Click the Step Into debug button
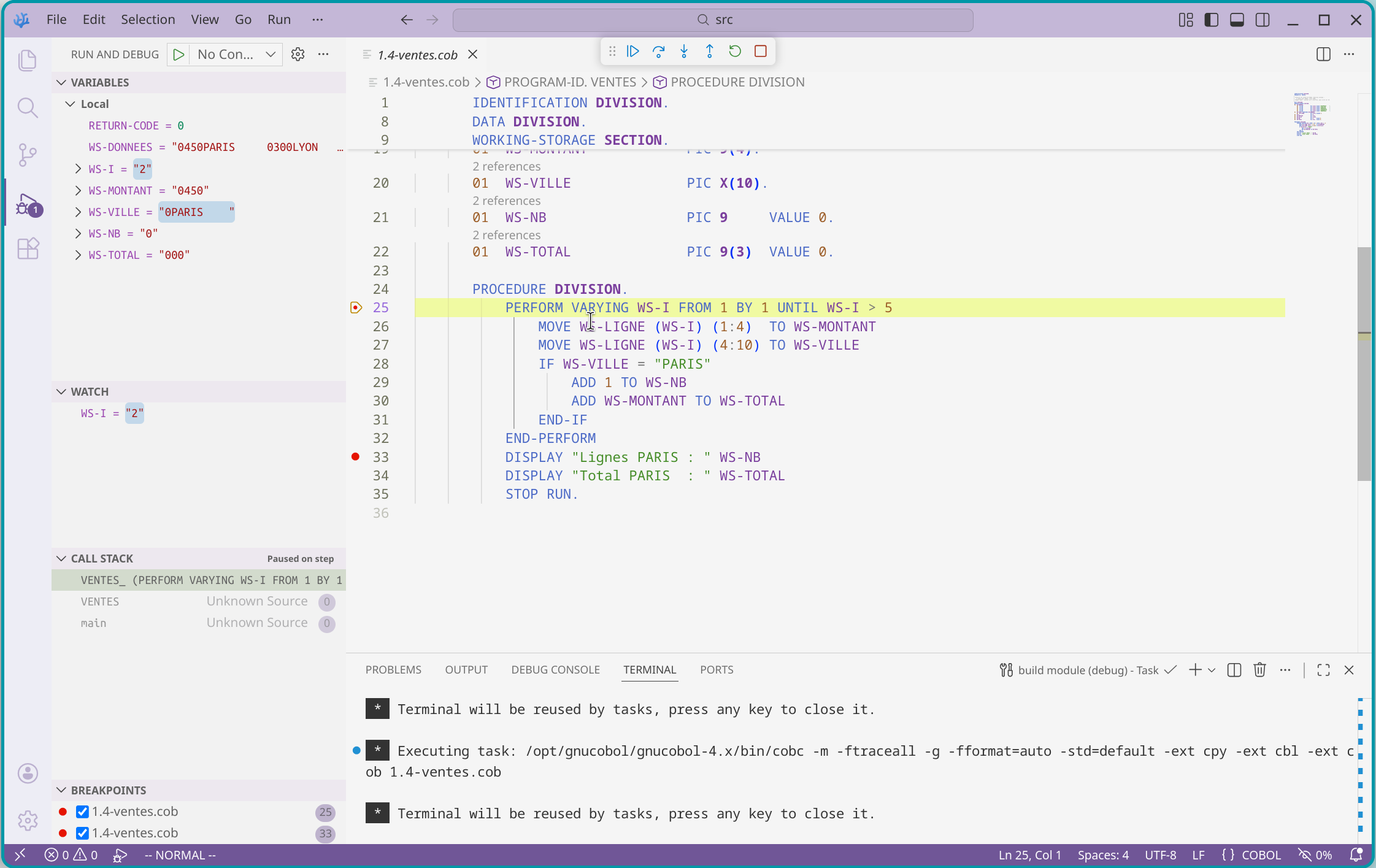 click(684, 52)
